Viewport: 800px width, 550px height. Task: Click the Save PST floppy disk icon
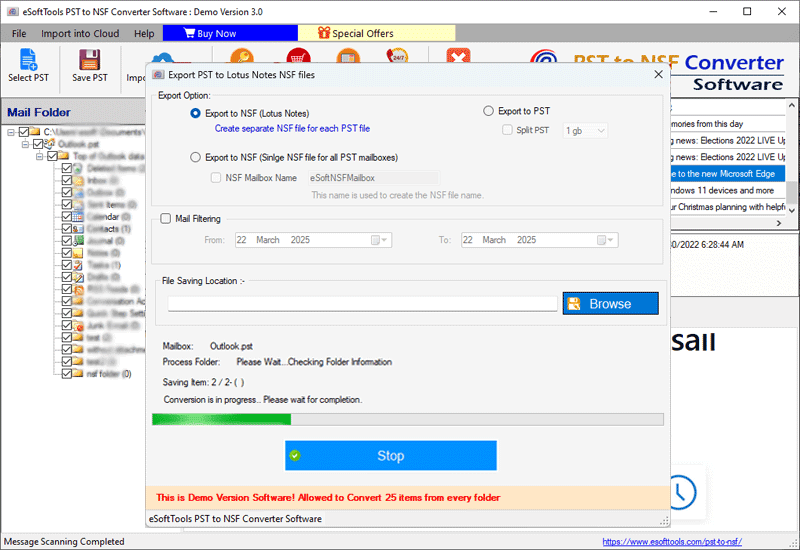[x=89, y=60]
